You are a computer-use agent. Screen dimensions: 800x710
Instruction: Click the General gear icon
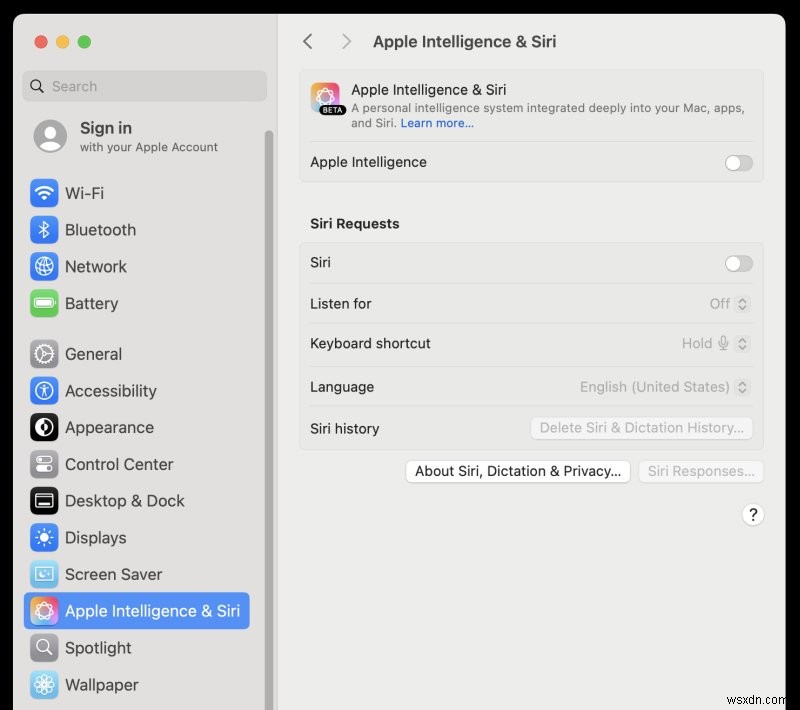[x=44, y=354]
